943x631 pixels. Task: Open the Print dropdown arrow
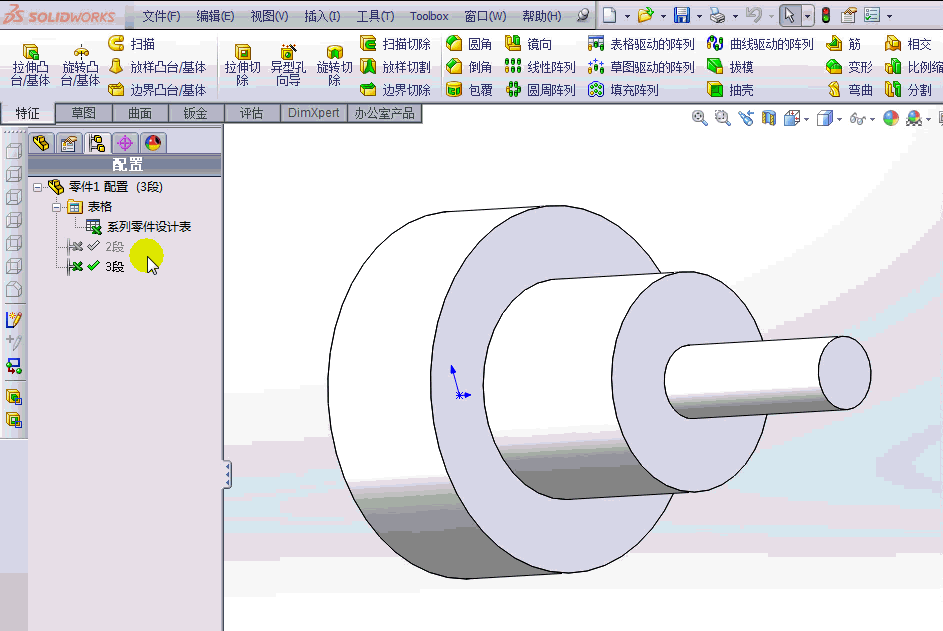735,16
